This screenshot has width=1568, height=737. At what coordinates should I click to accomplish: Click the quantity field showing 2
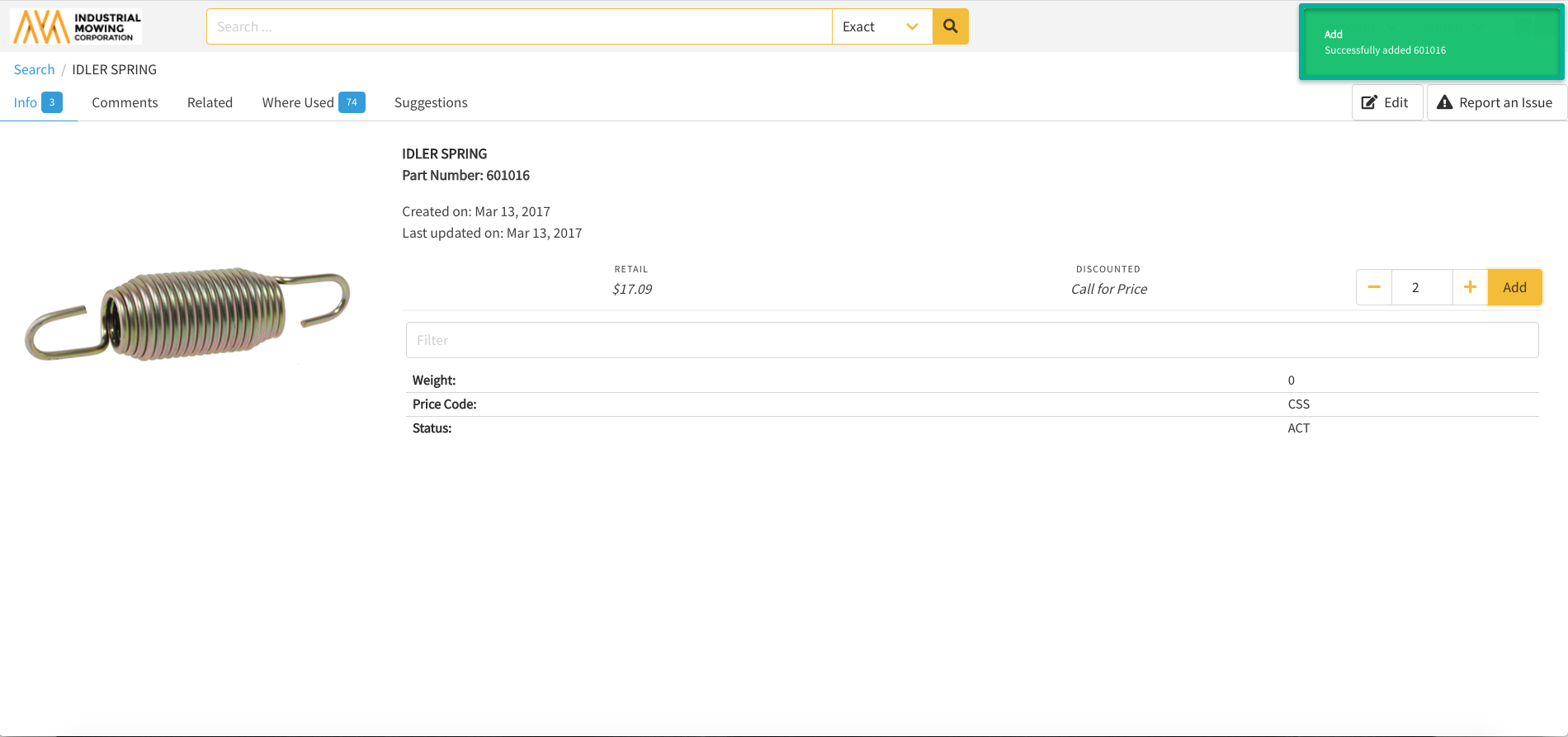click(1421, 287)
